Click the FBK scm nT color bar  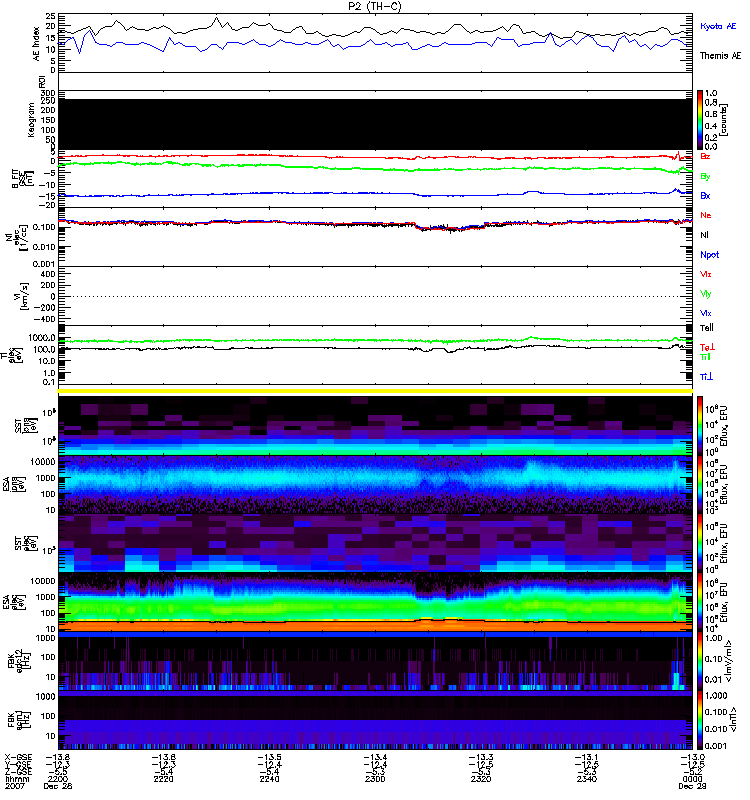pyautogui.click(x=699, y=720)
